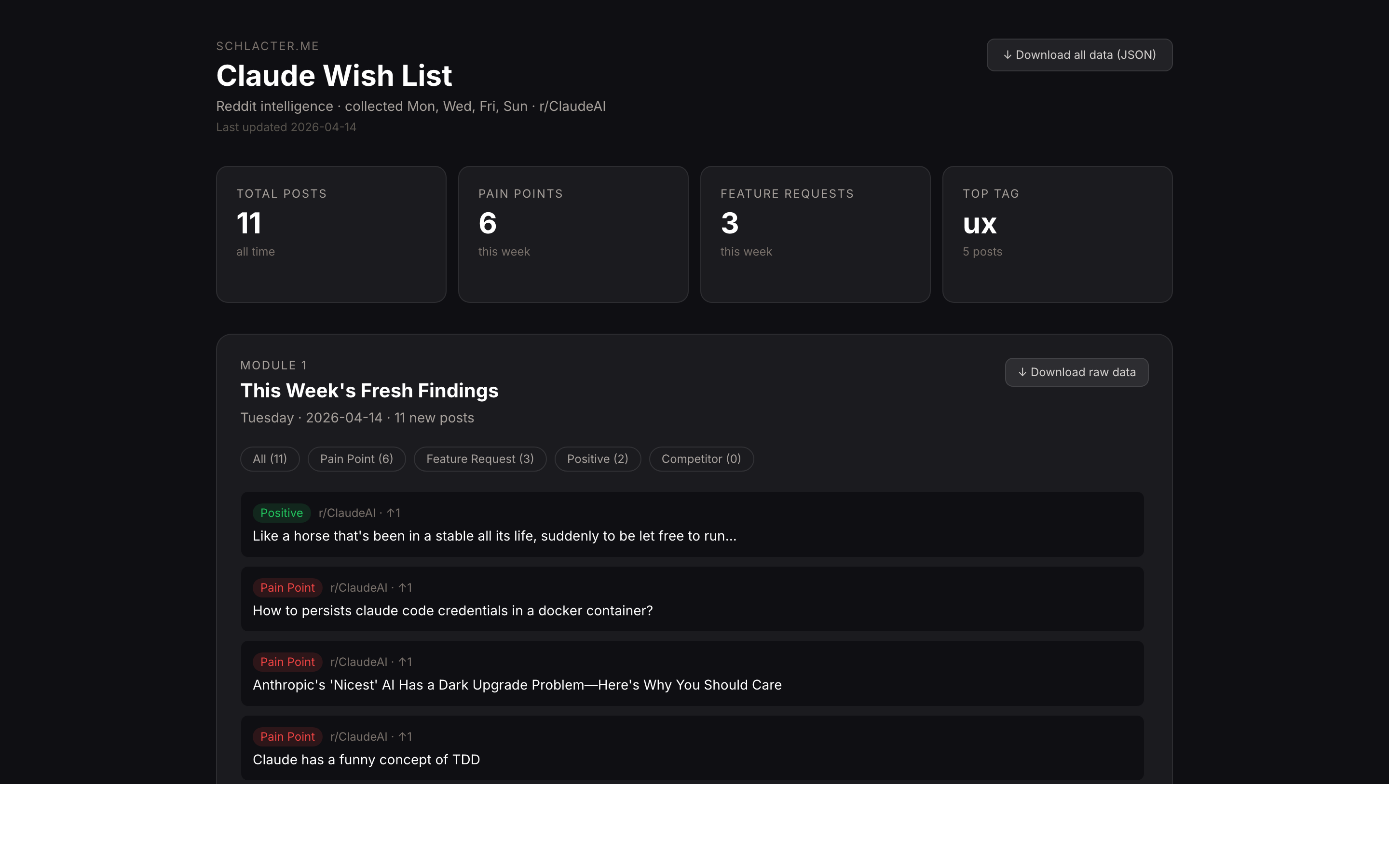Click the Feature Requests stat card

coord(815,234)
